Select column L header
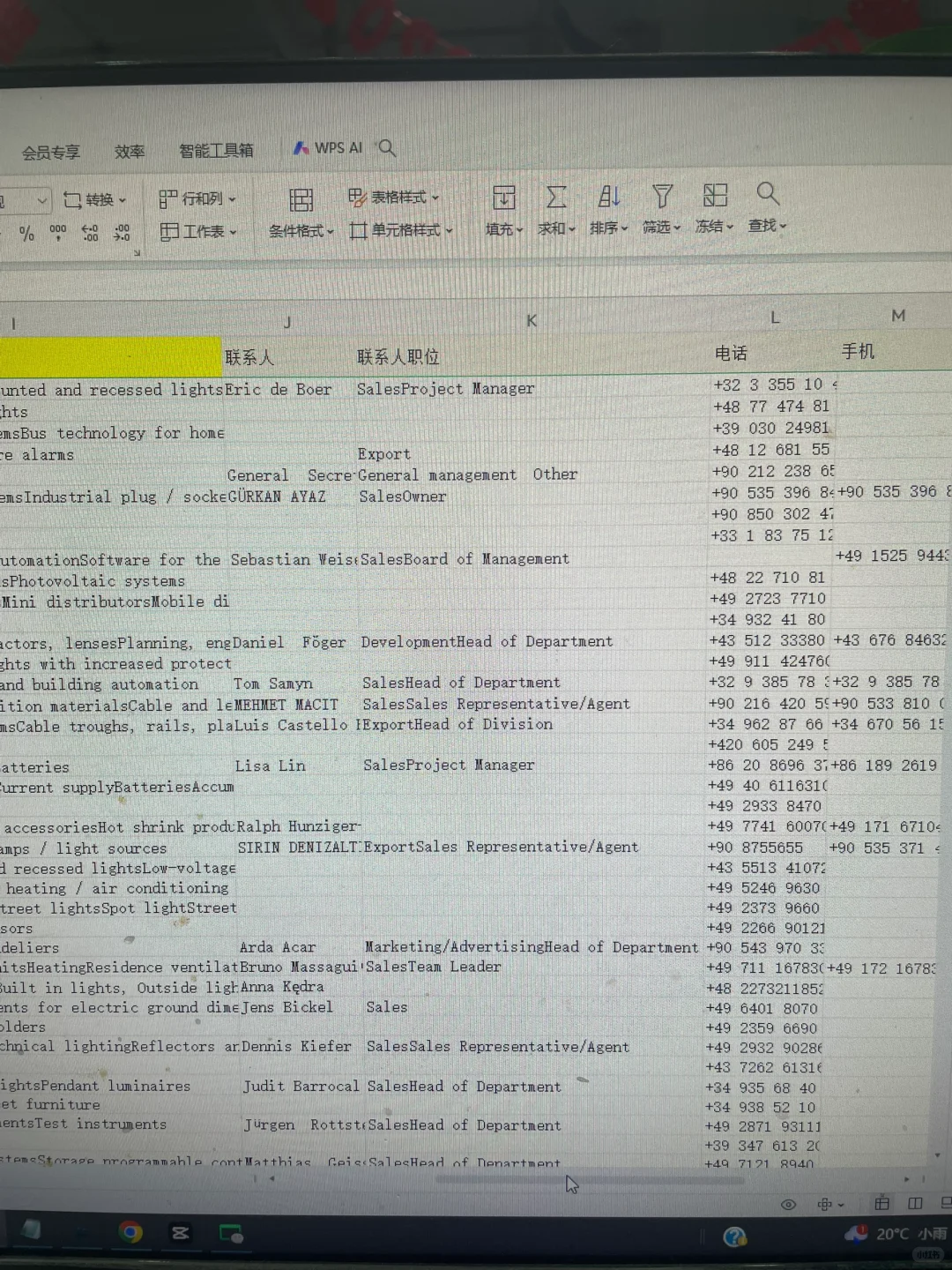Screen dimensions: 952x1270 [x=775, y=317]
